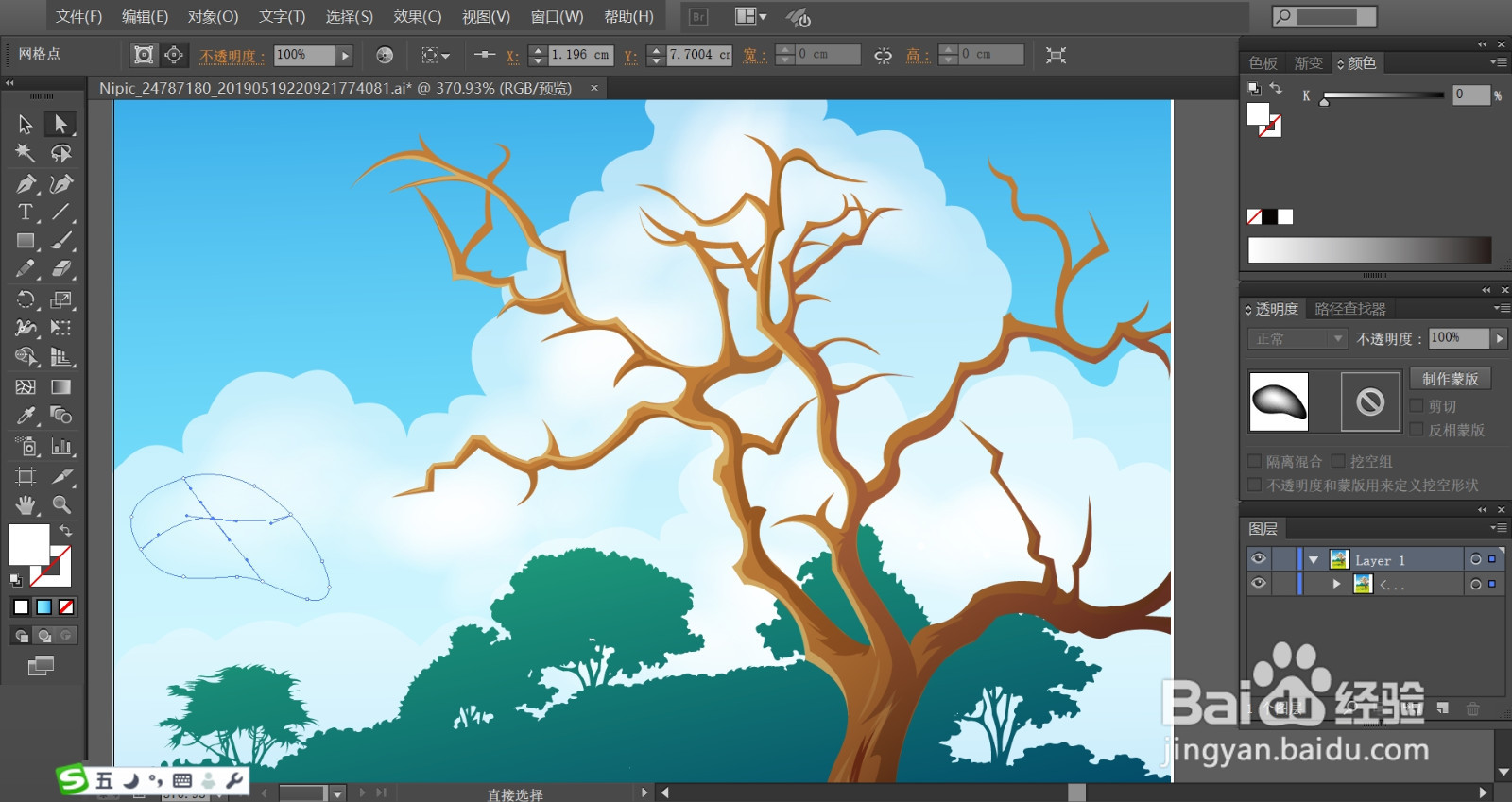Select the Type tool

coord(26,212)
